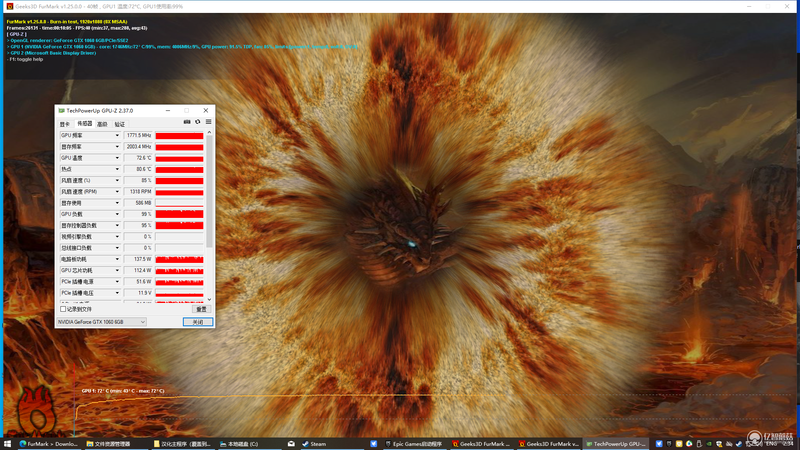Click the 586 MB memory value
The image size is (800, 450).
pos(138,203)
